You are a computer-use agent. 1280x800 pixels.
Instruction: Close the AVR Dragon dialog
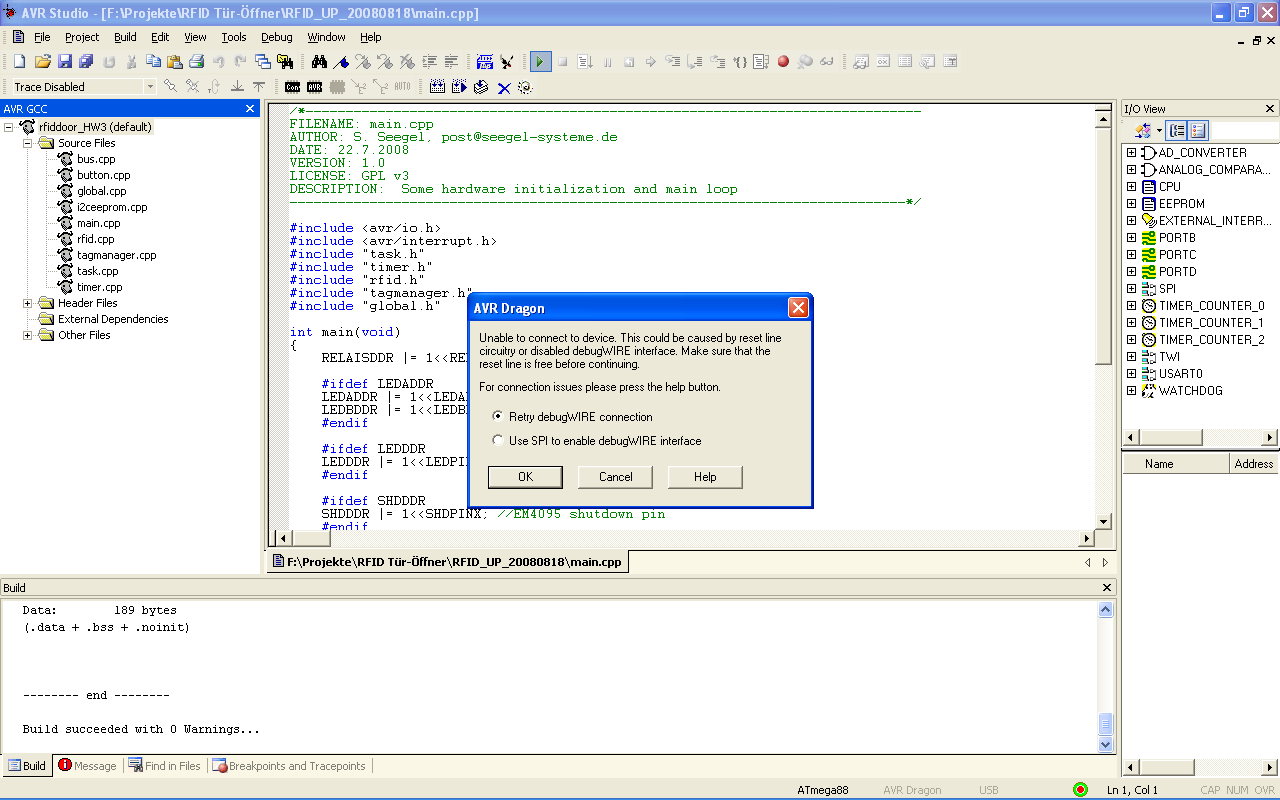pos(798,308)
